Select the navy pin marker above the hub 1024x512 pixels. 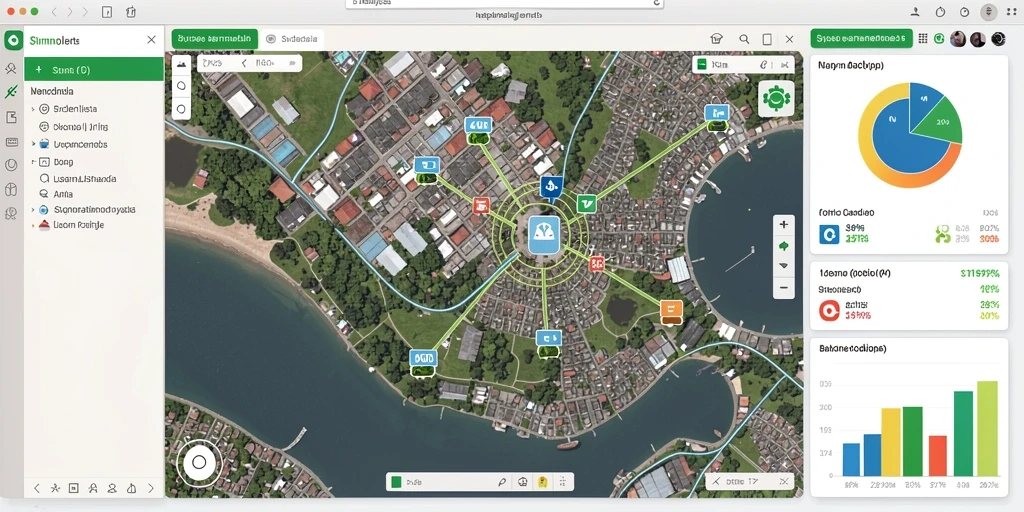point(551,187)
